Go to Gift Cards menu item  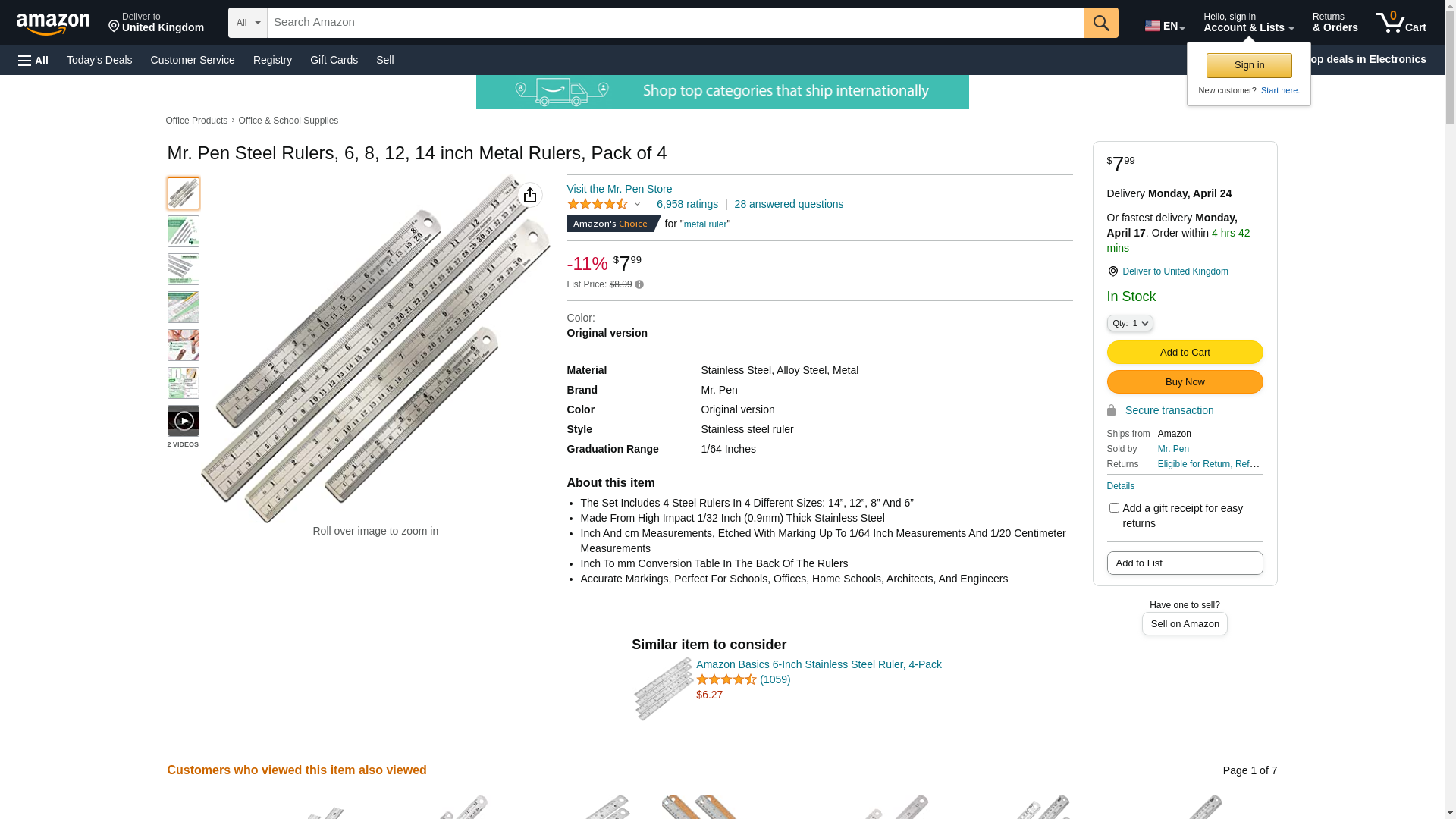pos(334,60)
